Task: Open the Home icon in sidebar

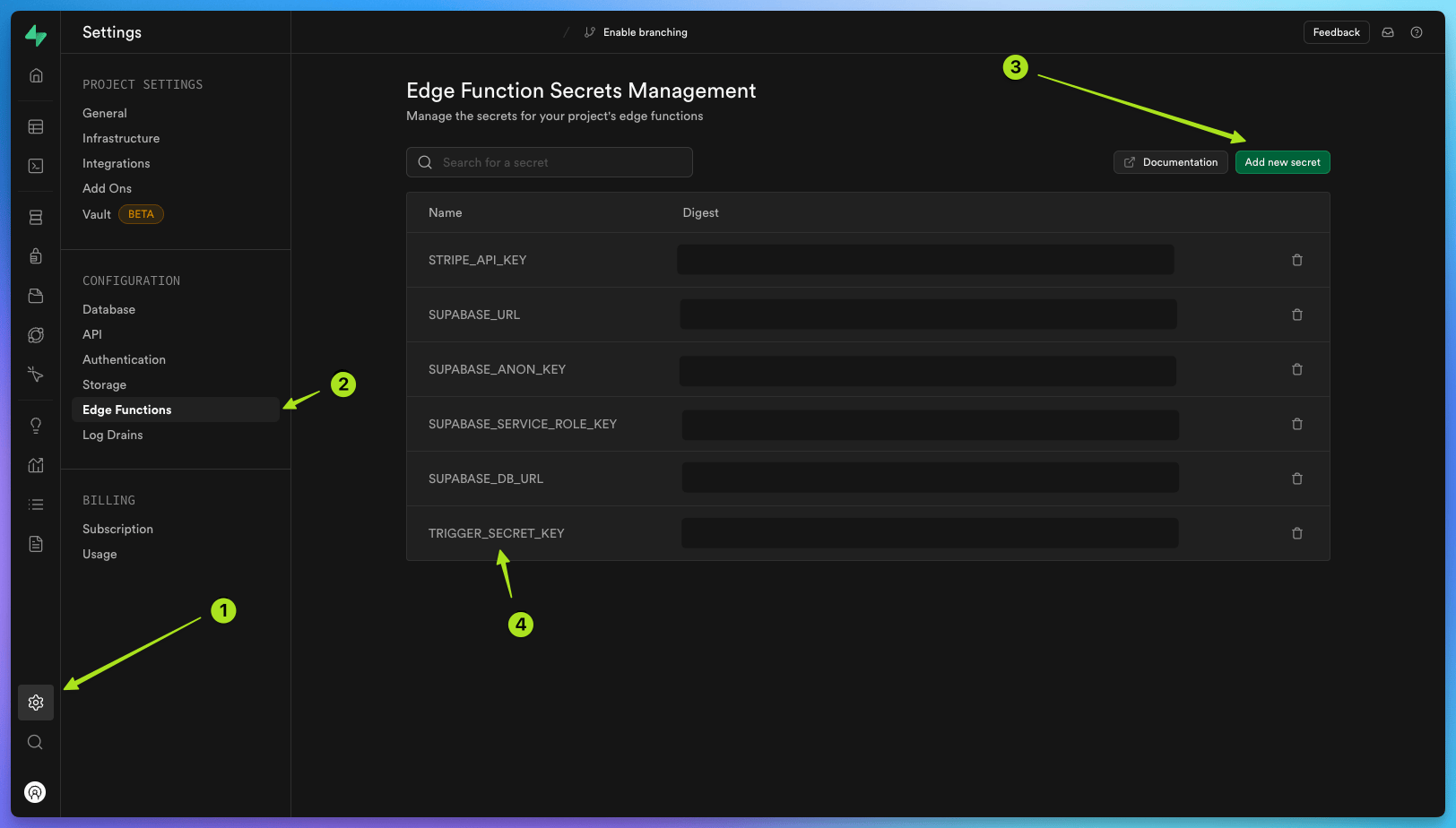Action: (36, 75)
